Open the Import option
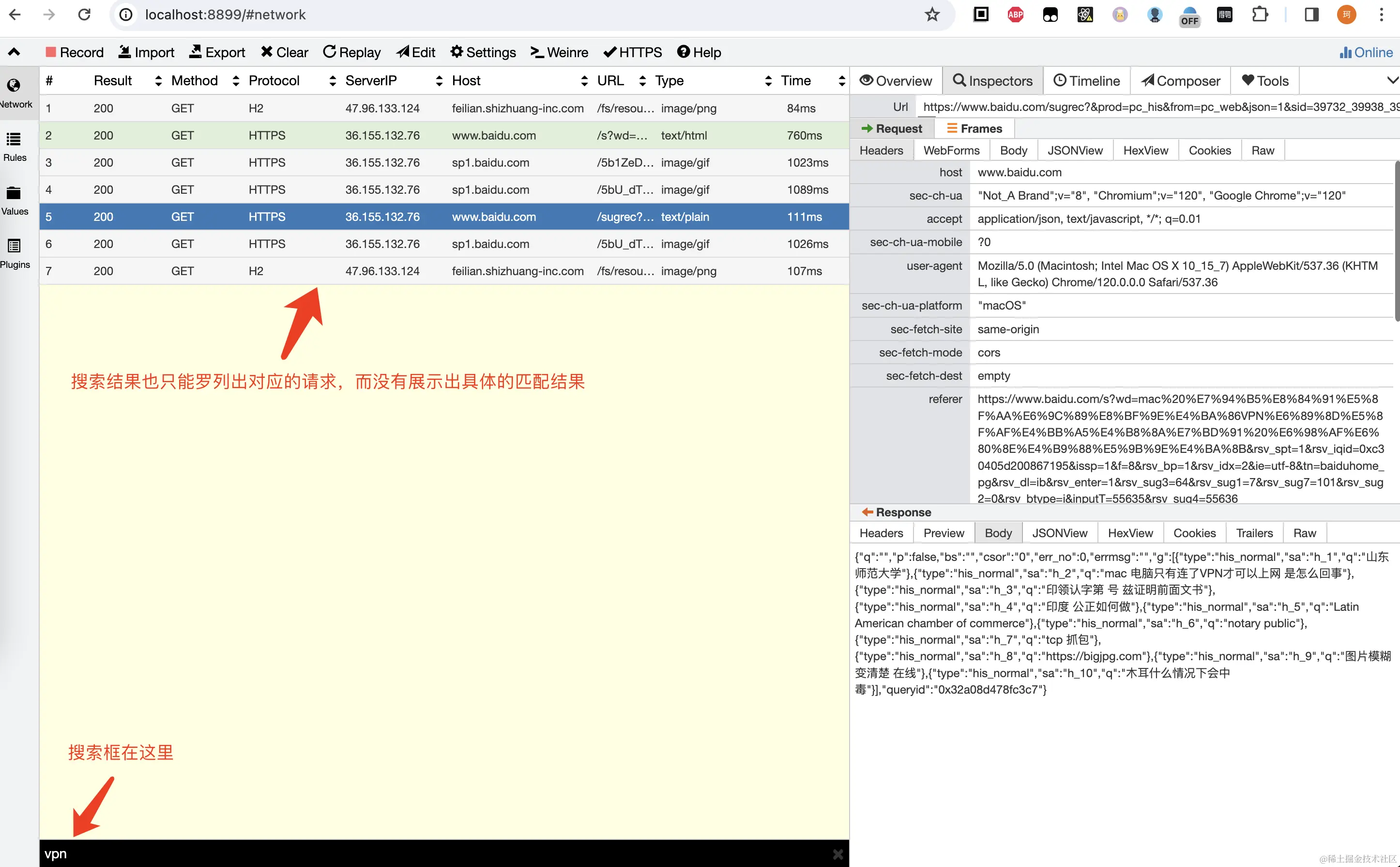 click(x=146, y=52)
